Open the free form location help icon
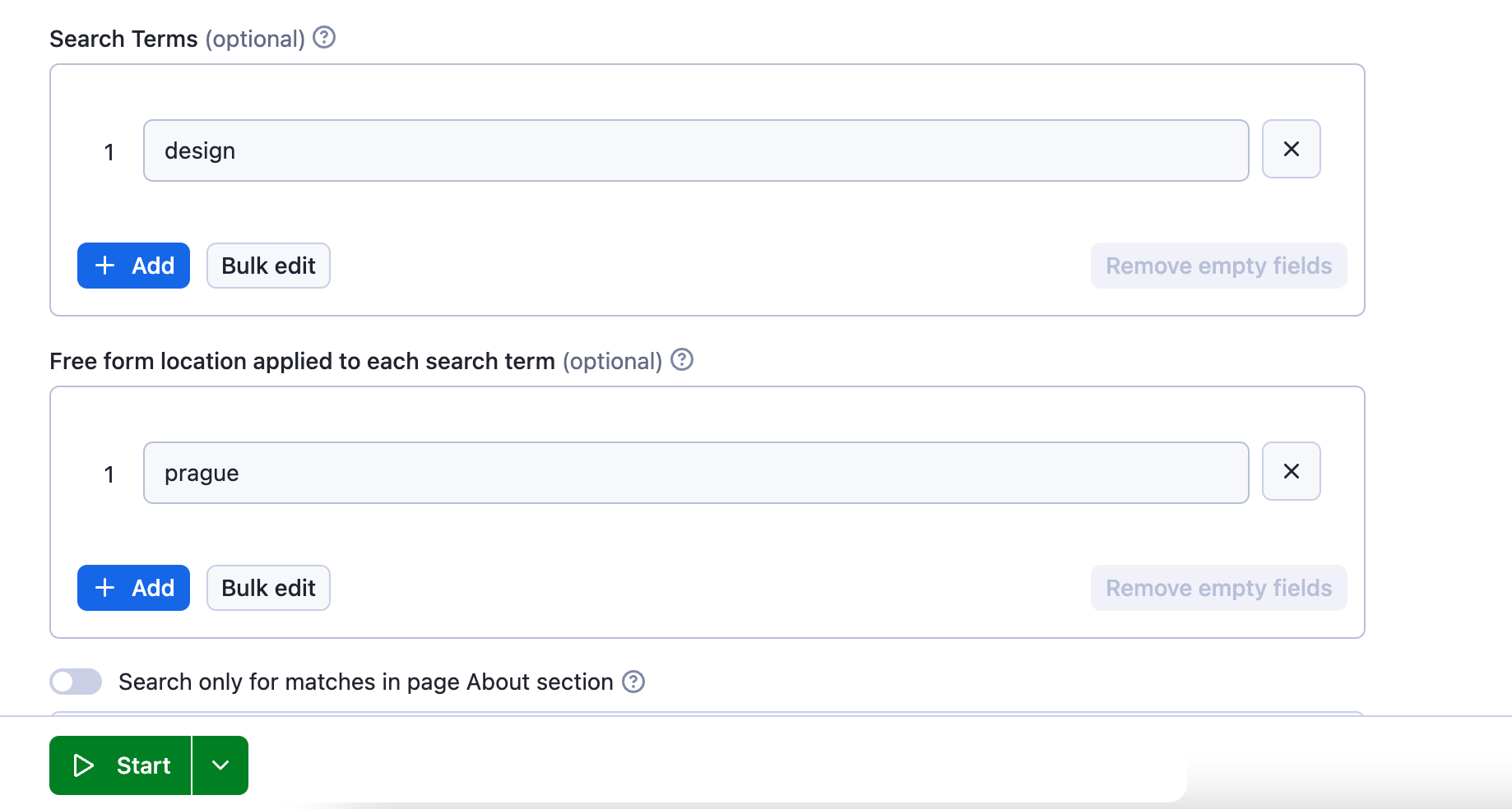 (682, 360)
